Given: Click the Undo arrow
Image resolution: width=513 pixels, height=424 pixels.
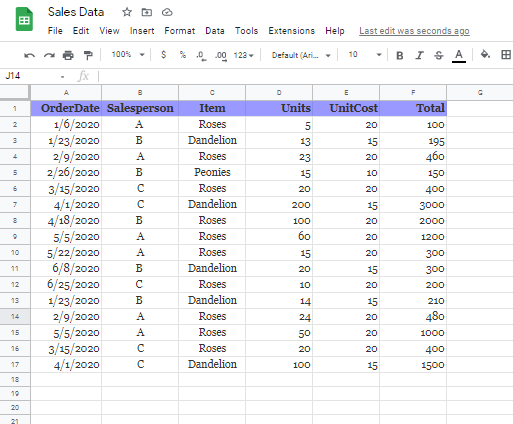Looking at the screenshot, I should 30,55.
